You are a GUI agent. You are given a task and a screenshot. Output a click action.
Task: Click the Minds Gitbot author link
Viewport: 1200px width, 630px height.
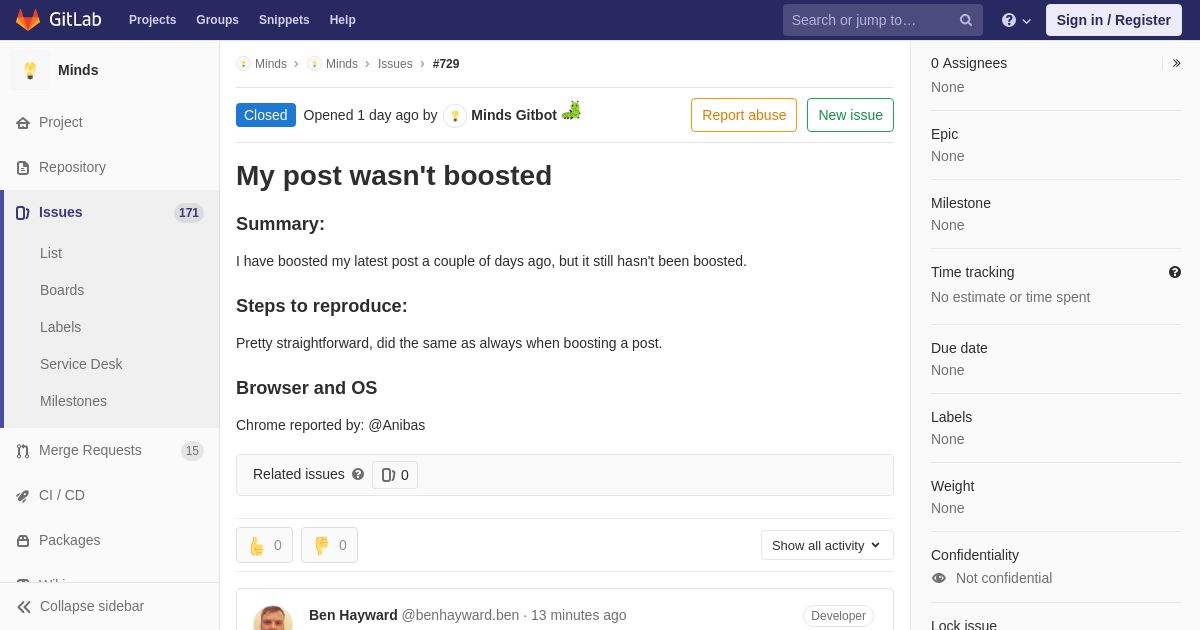514,115
